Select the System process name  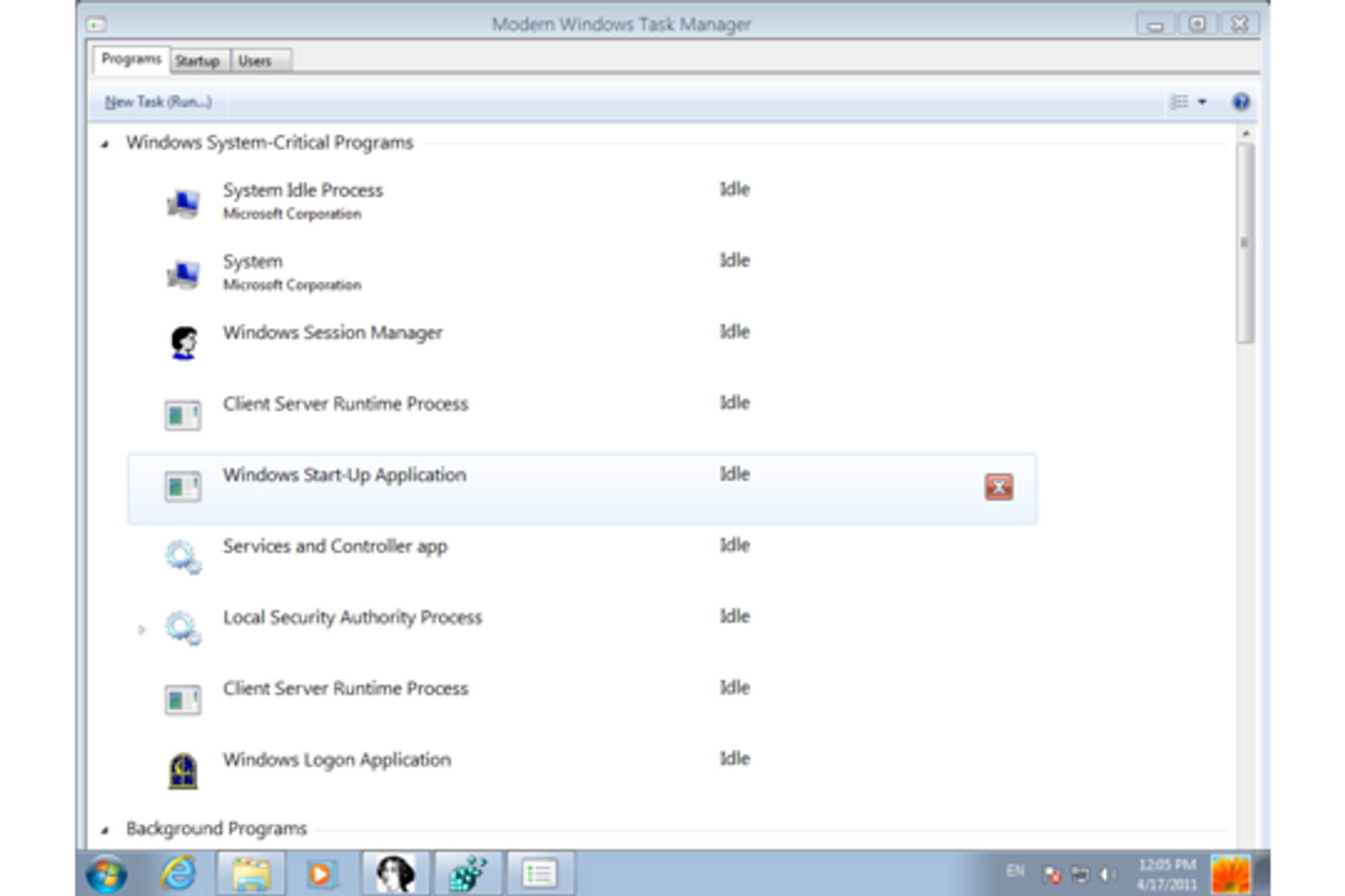pyautogui.click(x=253, y=261)
